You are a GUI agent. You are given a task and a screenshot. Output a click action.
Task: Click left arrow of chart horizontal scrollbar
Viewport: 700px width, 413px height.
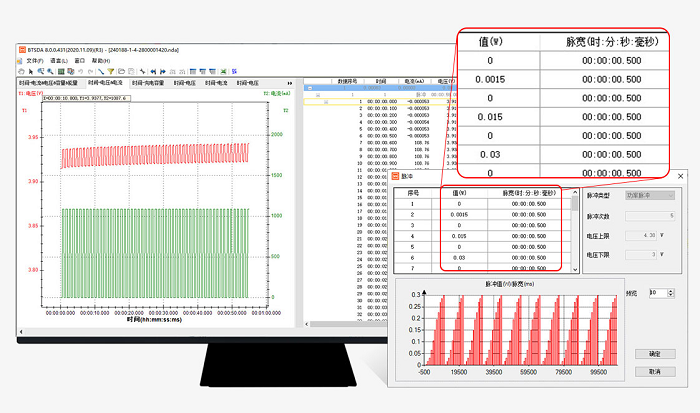[x=21, y=332]
